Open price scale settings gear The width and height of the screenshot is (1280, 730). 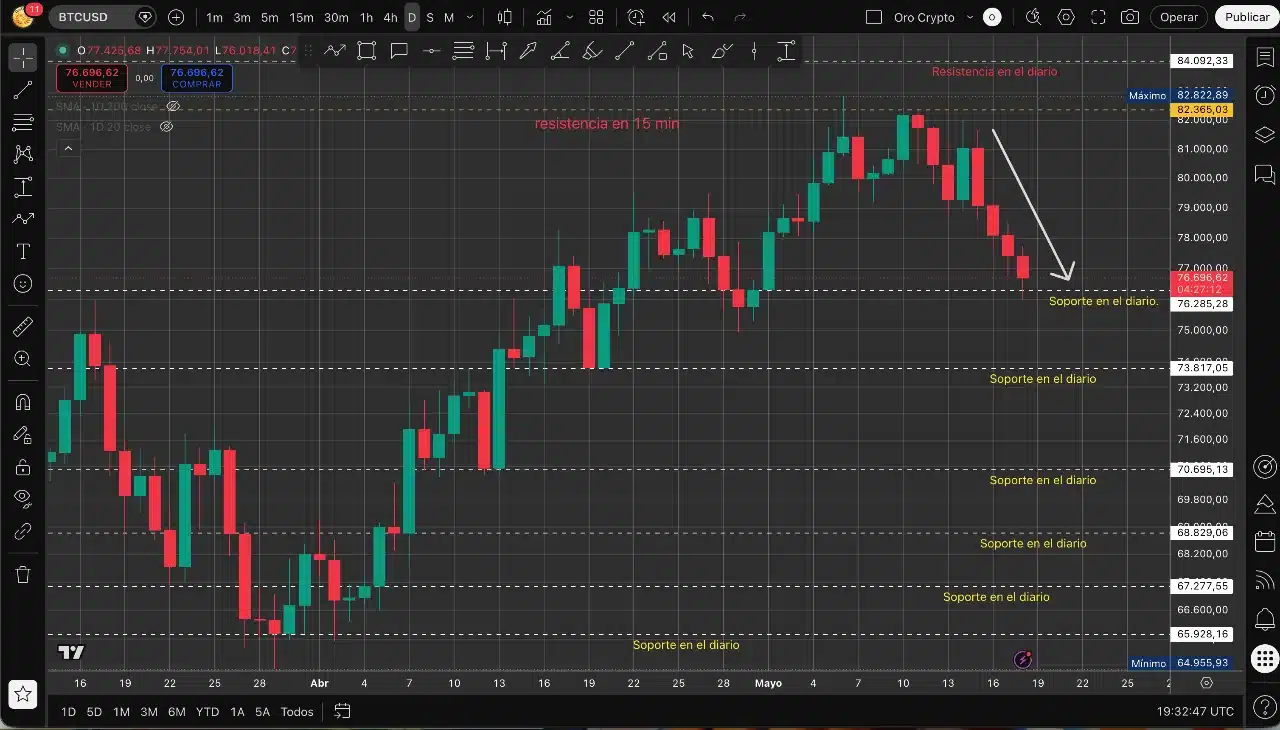1207,683
